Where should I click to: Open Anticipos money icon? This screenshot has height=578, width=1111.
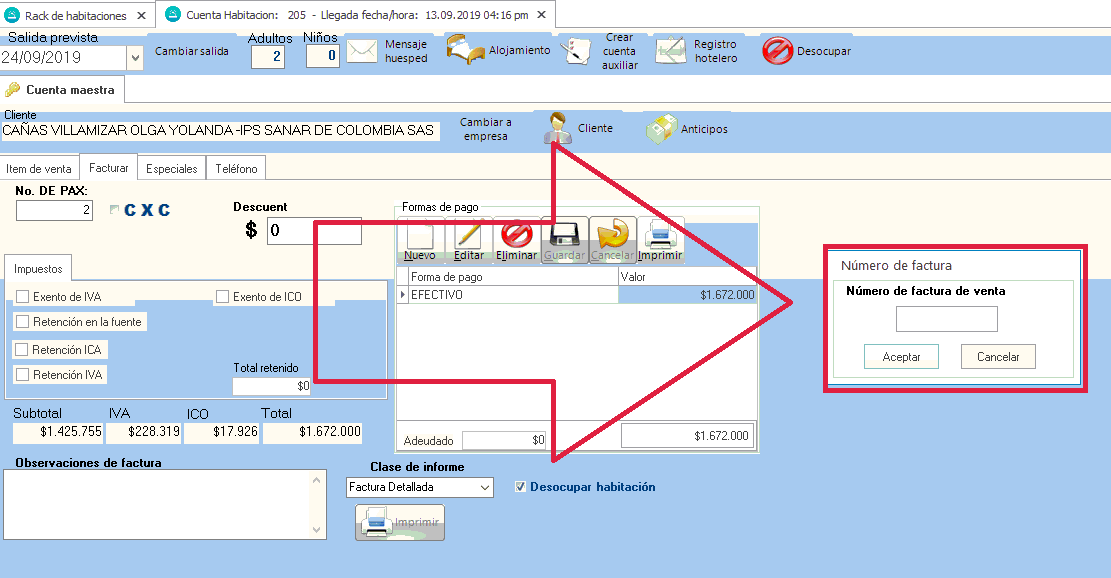click(x=659, y=129)
